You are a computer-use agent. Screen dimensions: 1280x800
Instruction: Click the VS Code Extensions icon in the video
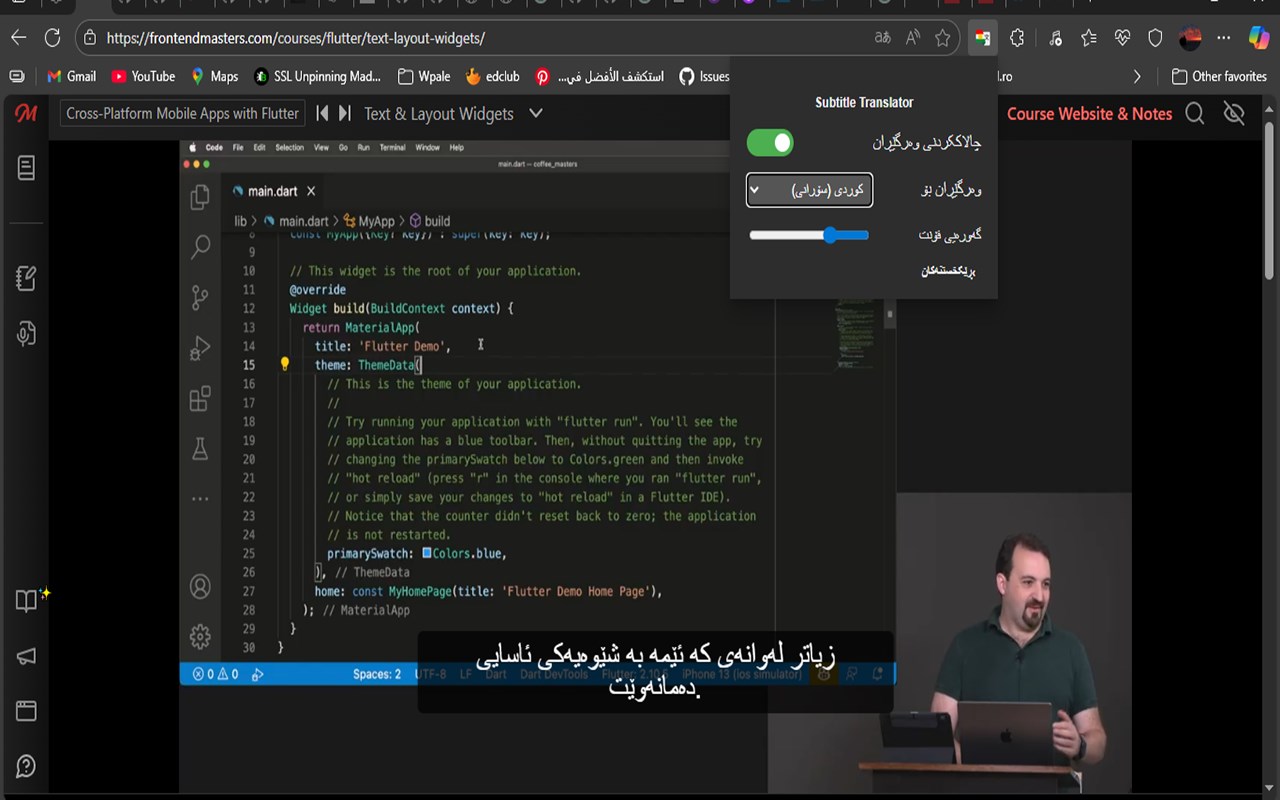pos(200,399)
